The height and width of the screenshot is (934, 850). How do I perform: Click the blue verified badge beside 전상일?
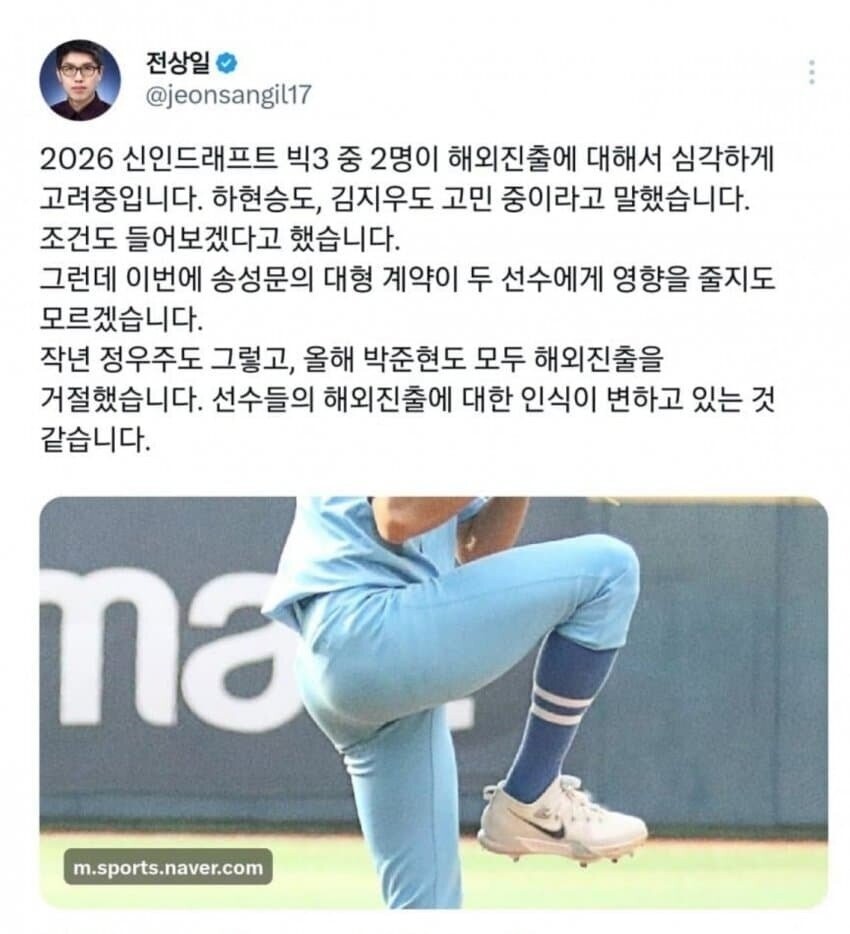pos(226,63)
